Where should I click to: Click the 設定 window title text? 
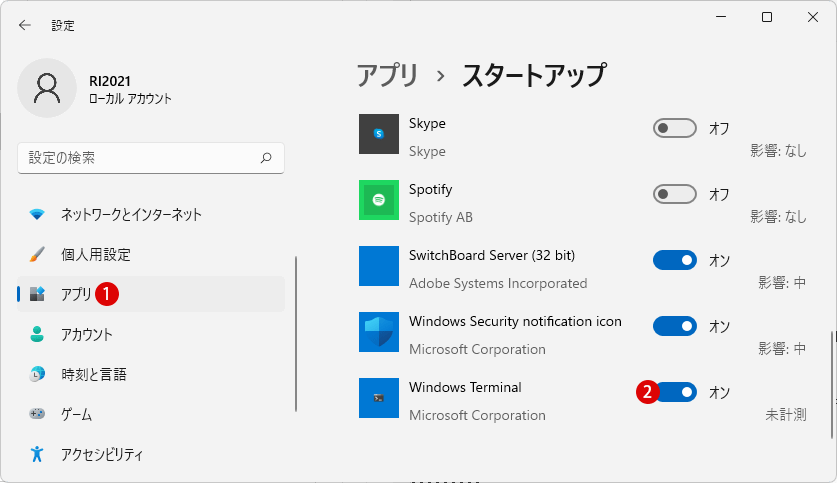coord(62,26)
